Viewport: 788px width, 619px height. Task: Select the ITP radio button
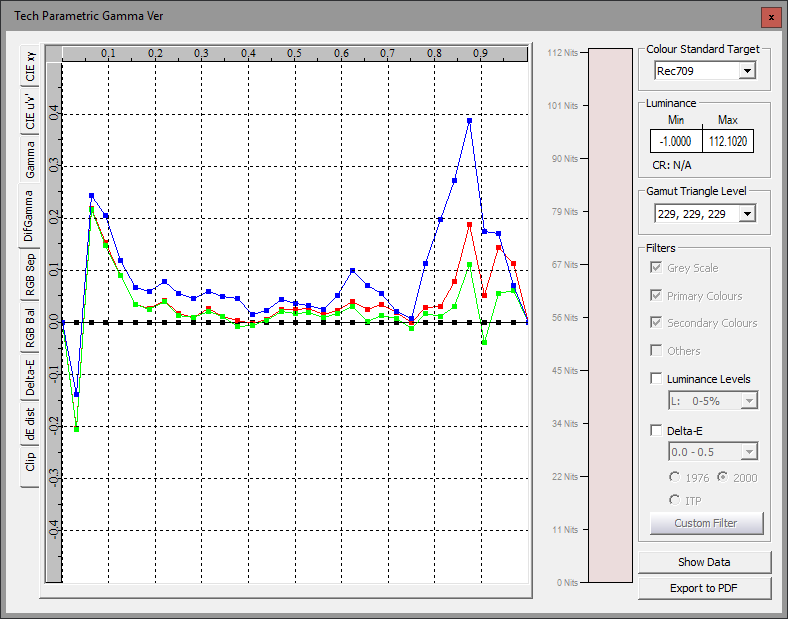point(674,500)
